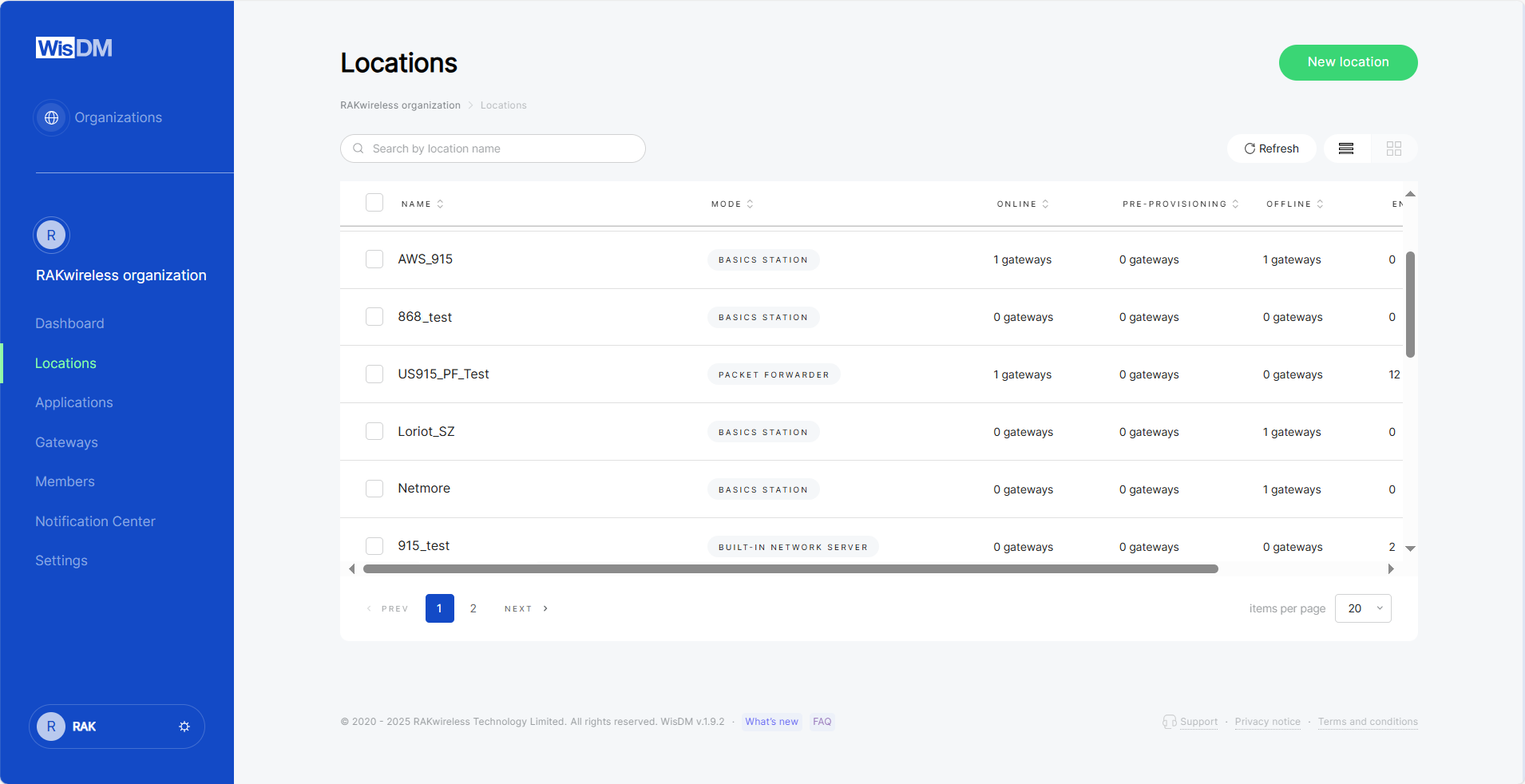Refresh the locations list
Image resolution: width=1525 pixels, height=784 pixels.
[x=1271, y=148]
